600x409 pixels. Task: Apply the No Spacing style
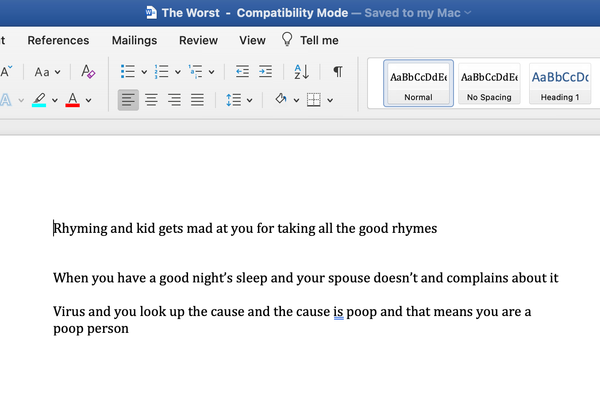[489, 84]
